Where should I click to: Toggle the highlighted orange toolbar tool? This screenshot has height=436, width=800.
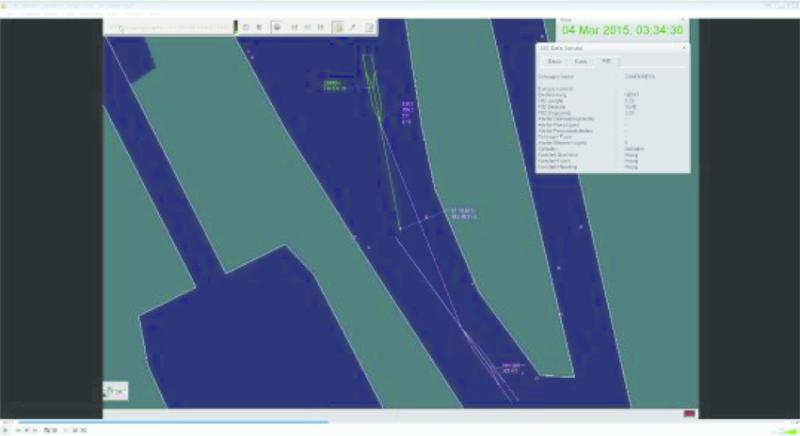[x=338, y=27]
